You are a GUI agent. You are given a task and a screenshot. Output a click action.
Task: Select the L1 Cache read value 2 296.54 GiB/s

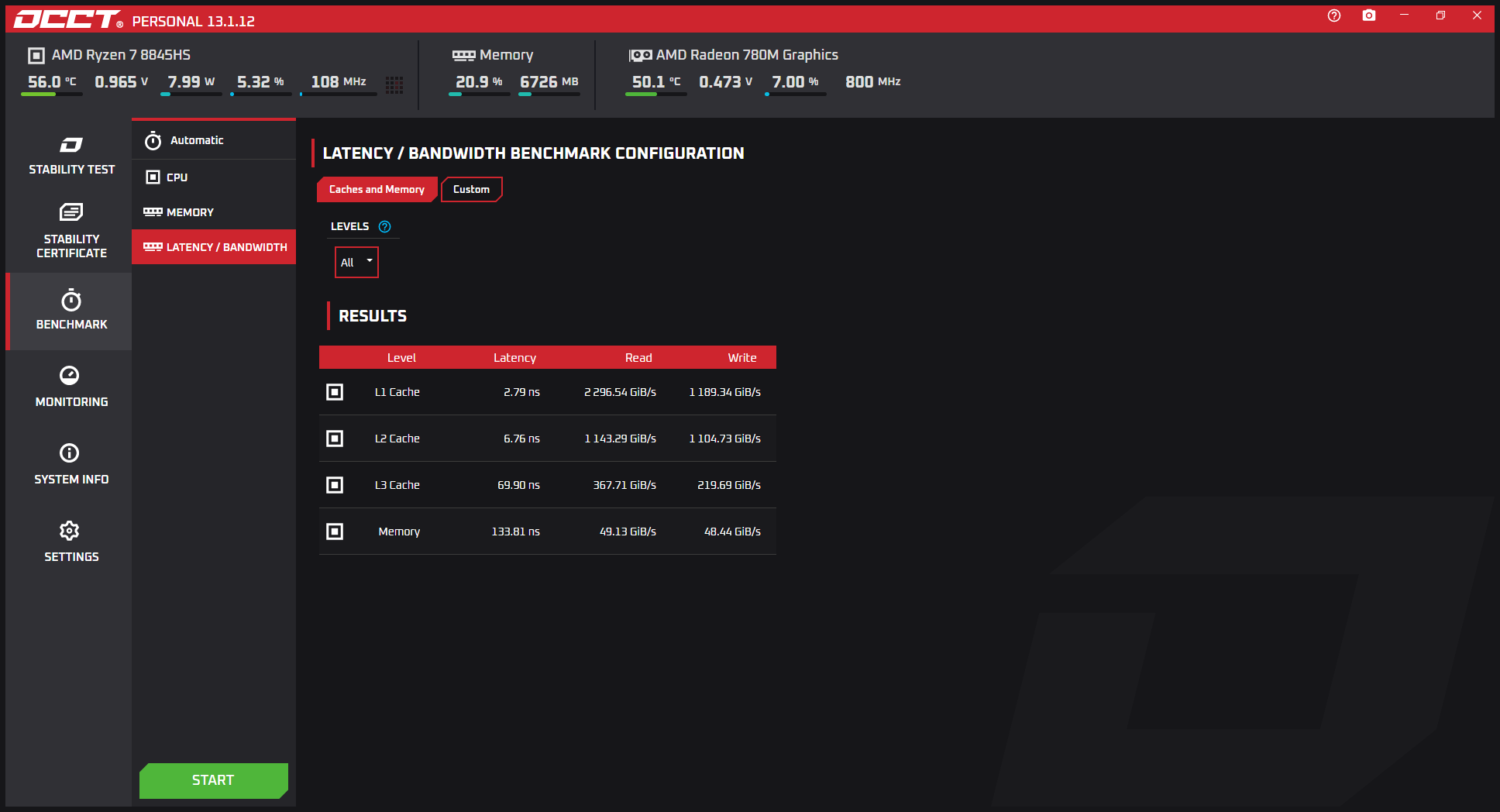620,392
